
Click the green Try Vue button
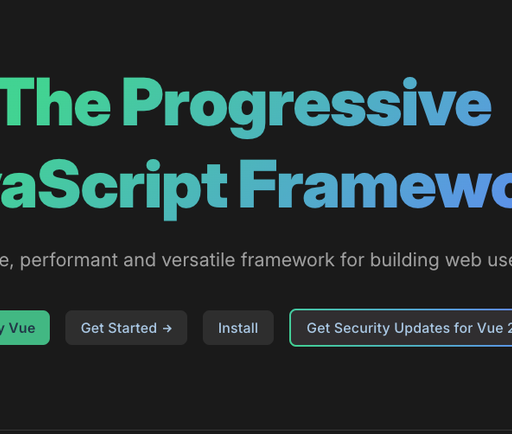pyautogui.click(x=25, y=328)
